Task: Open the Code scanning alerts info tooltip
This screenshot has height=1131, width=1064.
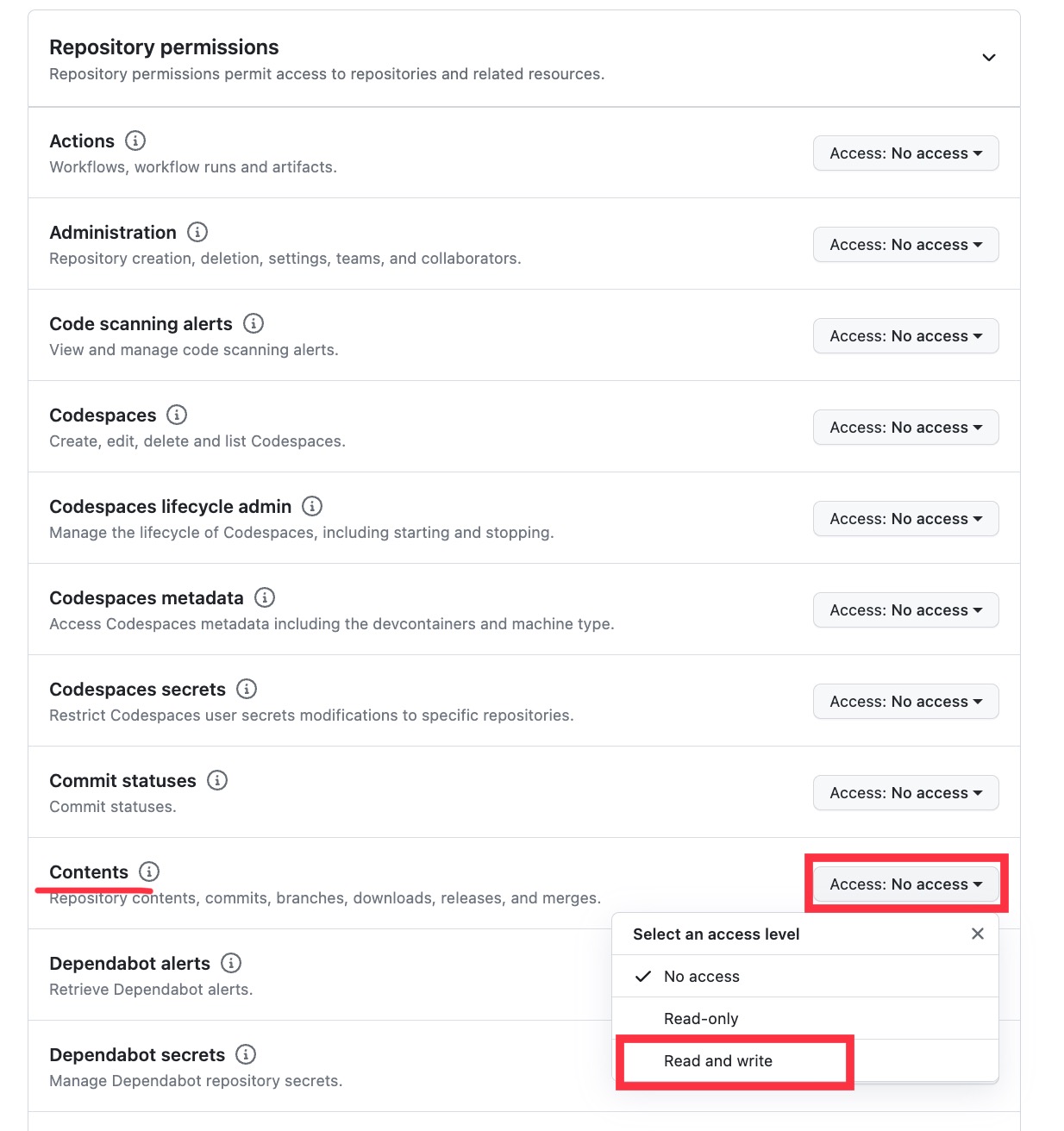Action: (x=253, y=323)
